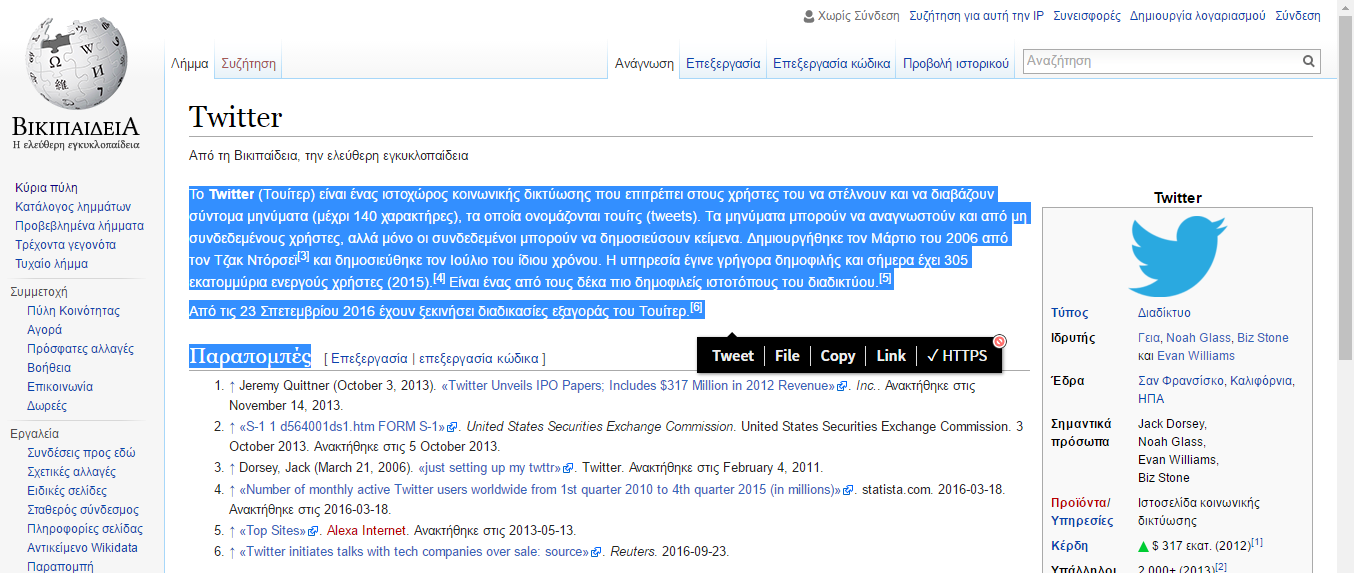Screen dimensions: 1354x573
Task: Choose Tweet in the selection popup
Action: click(x=733, y=356)
